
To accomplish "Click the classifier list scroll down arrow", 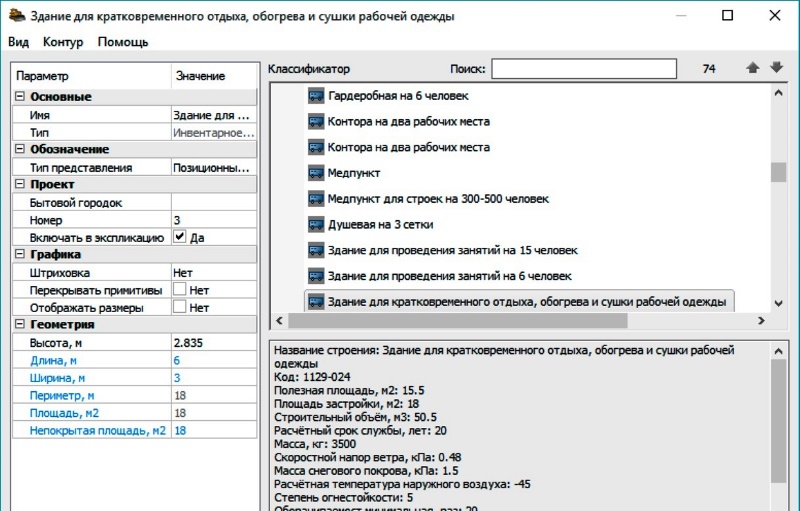I will [778, 303].
